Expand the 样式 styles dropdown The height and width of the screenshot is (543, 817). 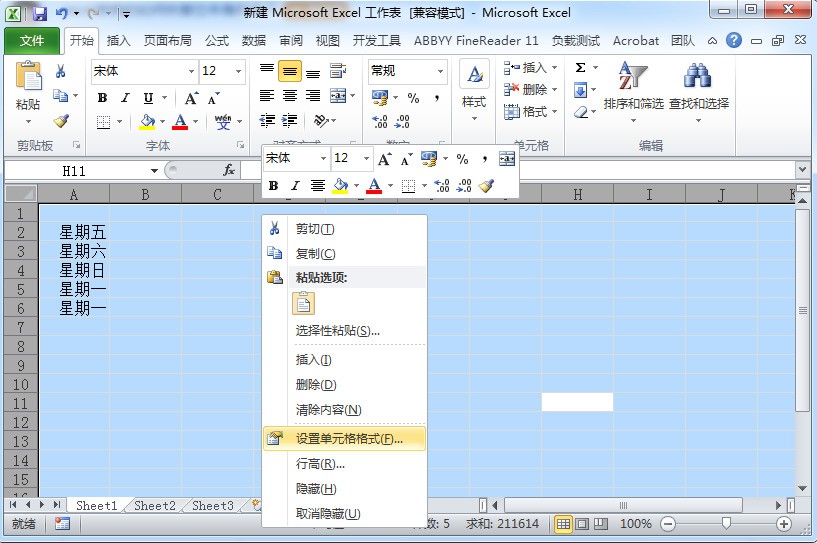474,119
